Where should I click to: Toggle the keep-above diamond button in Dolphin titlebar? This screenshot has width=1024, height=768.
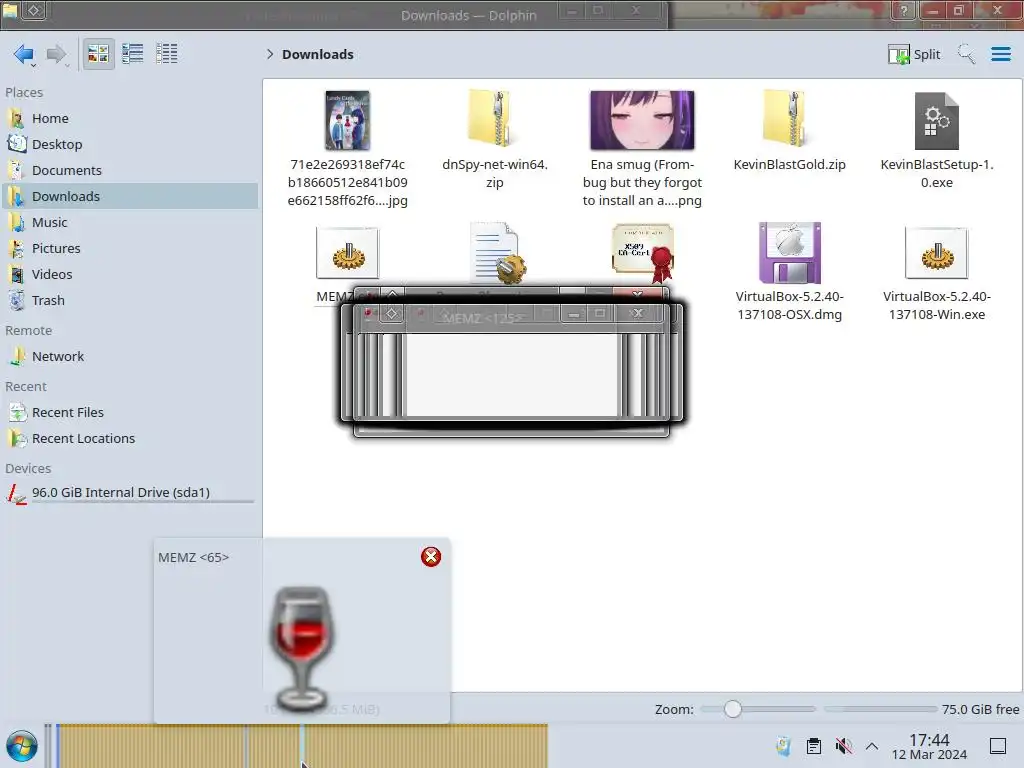[x=34, y=10]
